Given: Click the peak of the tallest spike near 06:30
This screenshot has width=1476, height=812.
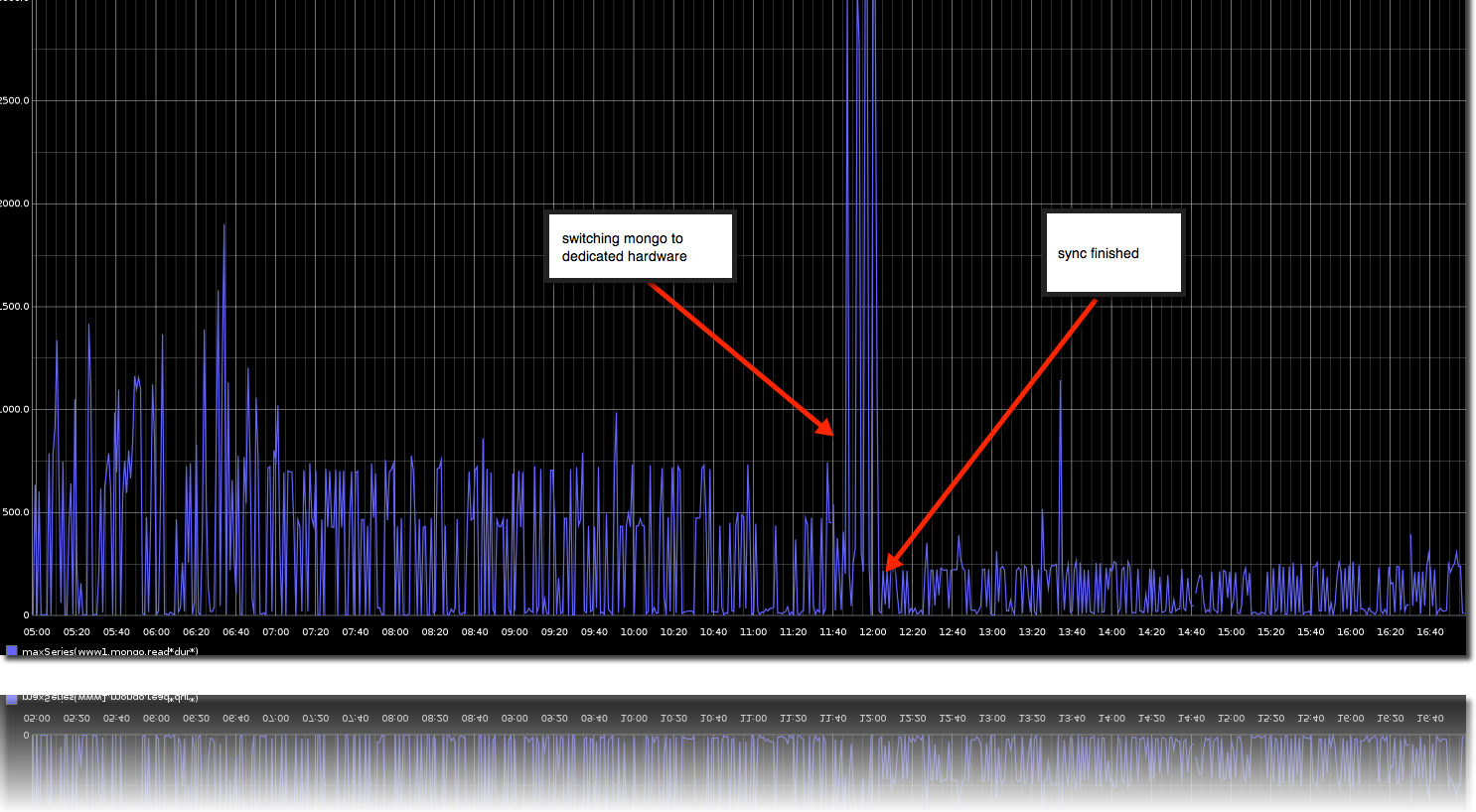Looking at the screenshot, I should pos(224,226).
